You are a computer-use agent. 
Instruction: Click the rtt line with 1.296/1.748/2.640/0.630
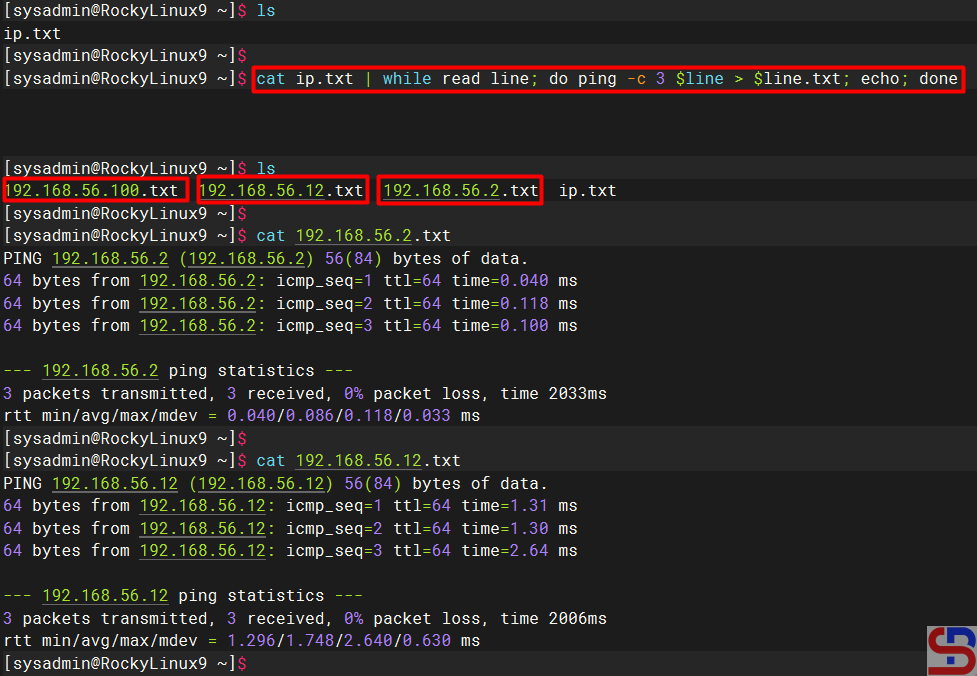pyautogui.click(x=241, y=640)
